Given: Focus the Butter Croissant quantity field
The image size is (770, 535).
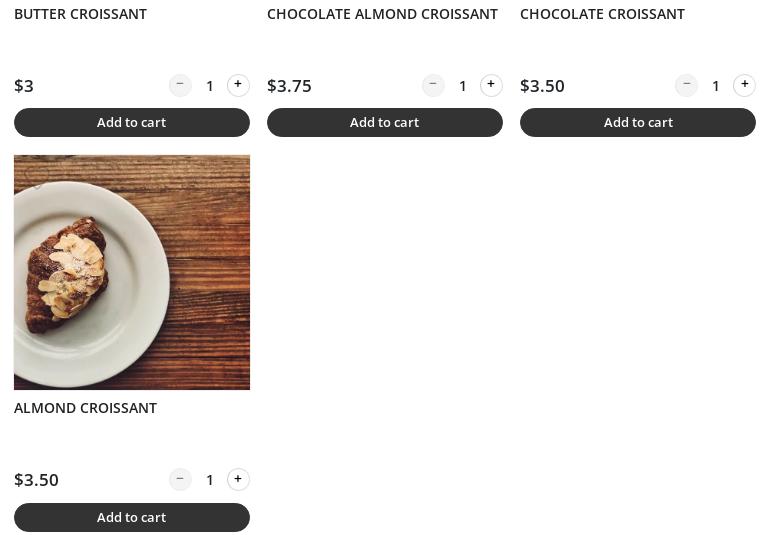Looking at the screenshot, I should [x=209, y=86].
